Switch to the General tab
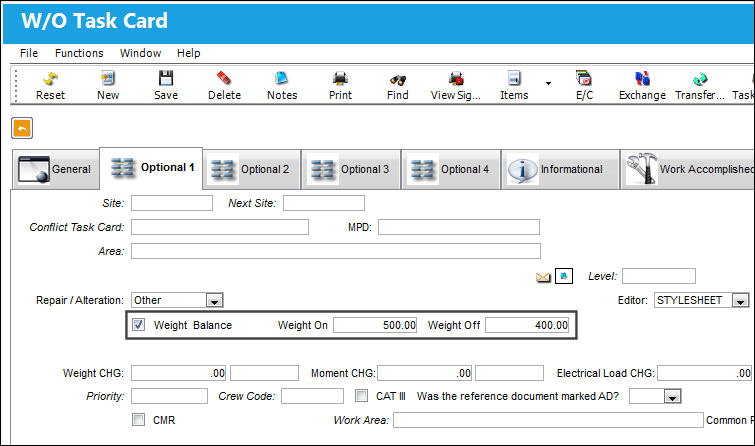 pyautogui.click(x=55, y=169)
